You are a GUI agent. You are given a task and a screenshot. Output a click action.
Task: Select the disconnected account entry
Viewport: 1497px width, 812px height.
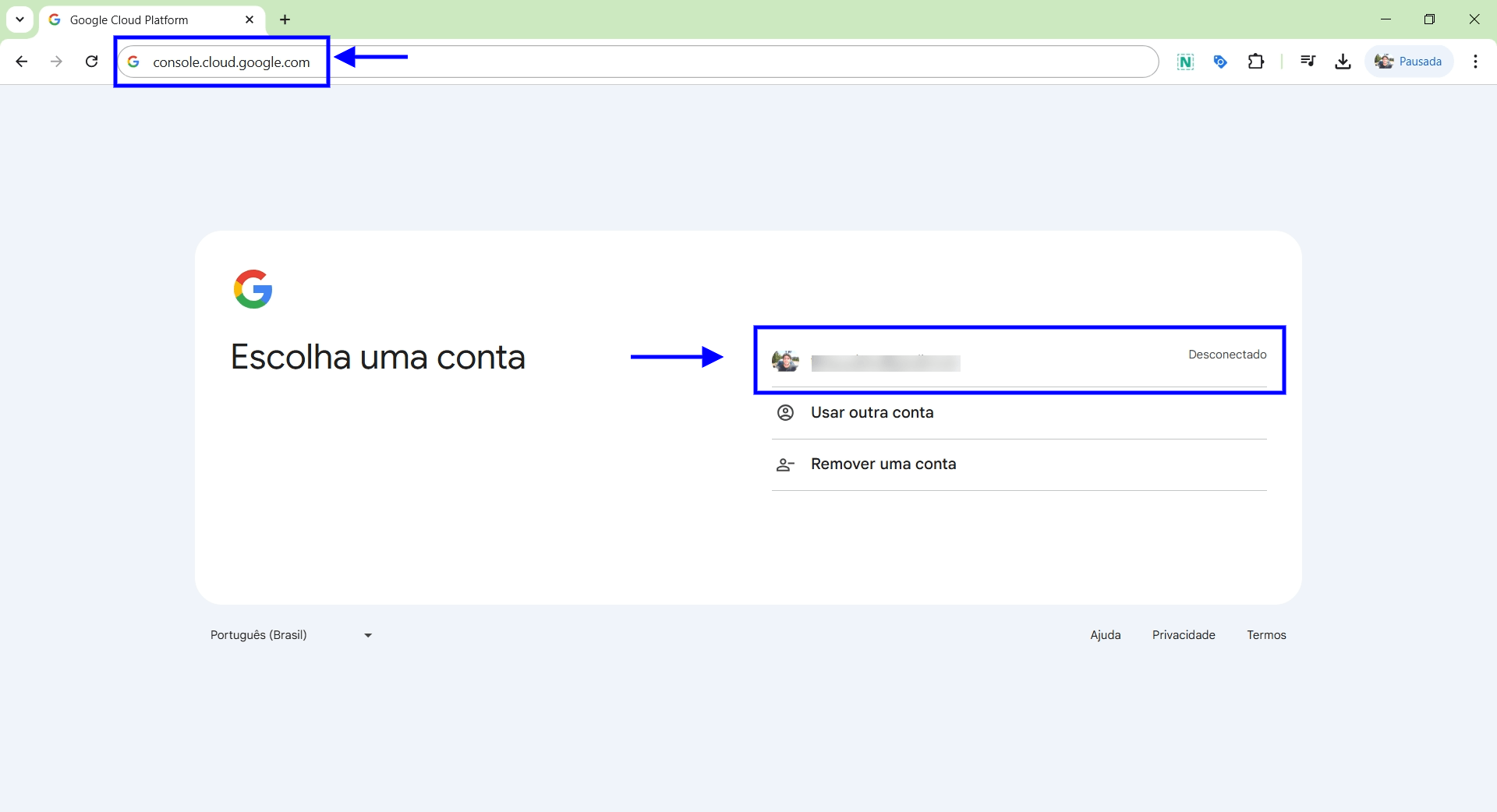point(1019,361)
